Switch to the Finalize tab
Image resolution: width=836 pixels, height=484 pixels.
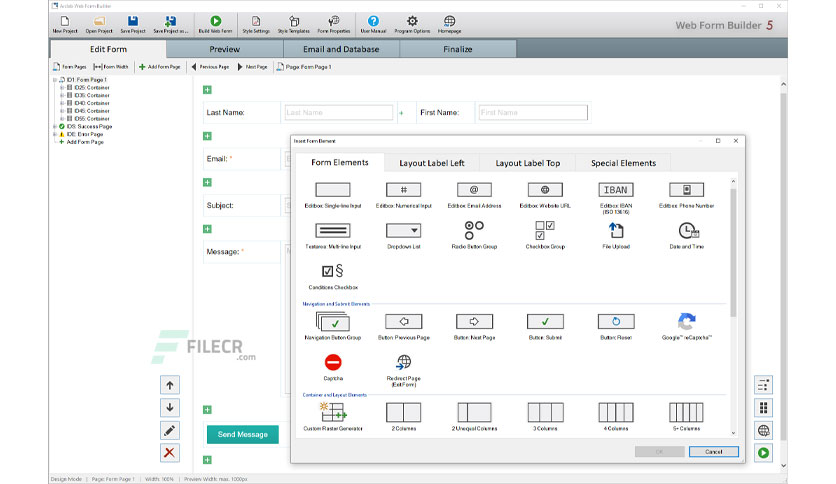(x=458, y=49)
